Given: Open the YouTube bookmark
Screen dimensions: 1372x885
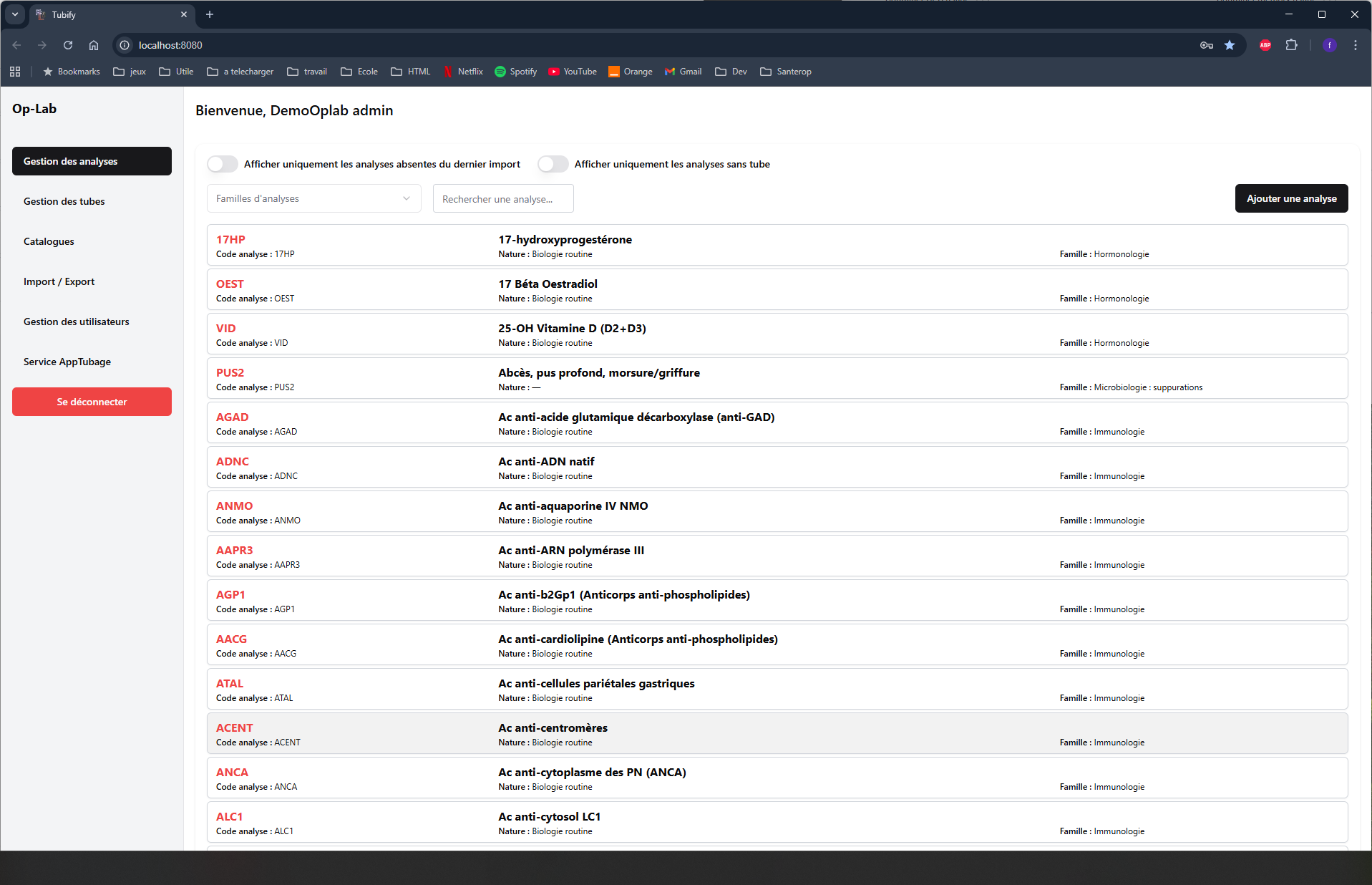Looking at the screenshot, I should click(572, 72).
